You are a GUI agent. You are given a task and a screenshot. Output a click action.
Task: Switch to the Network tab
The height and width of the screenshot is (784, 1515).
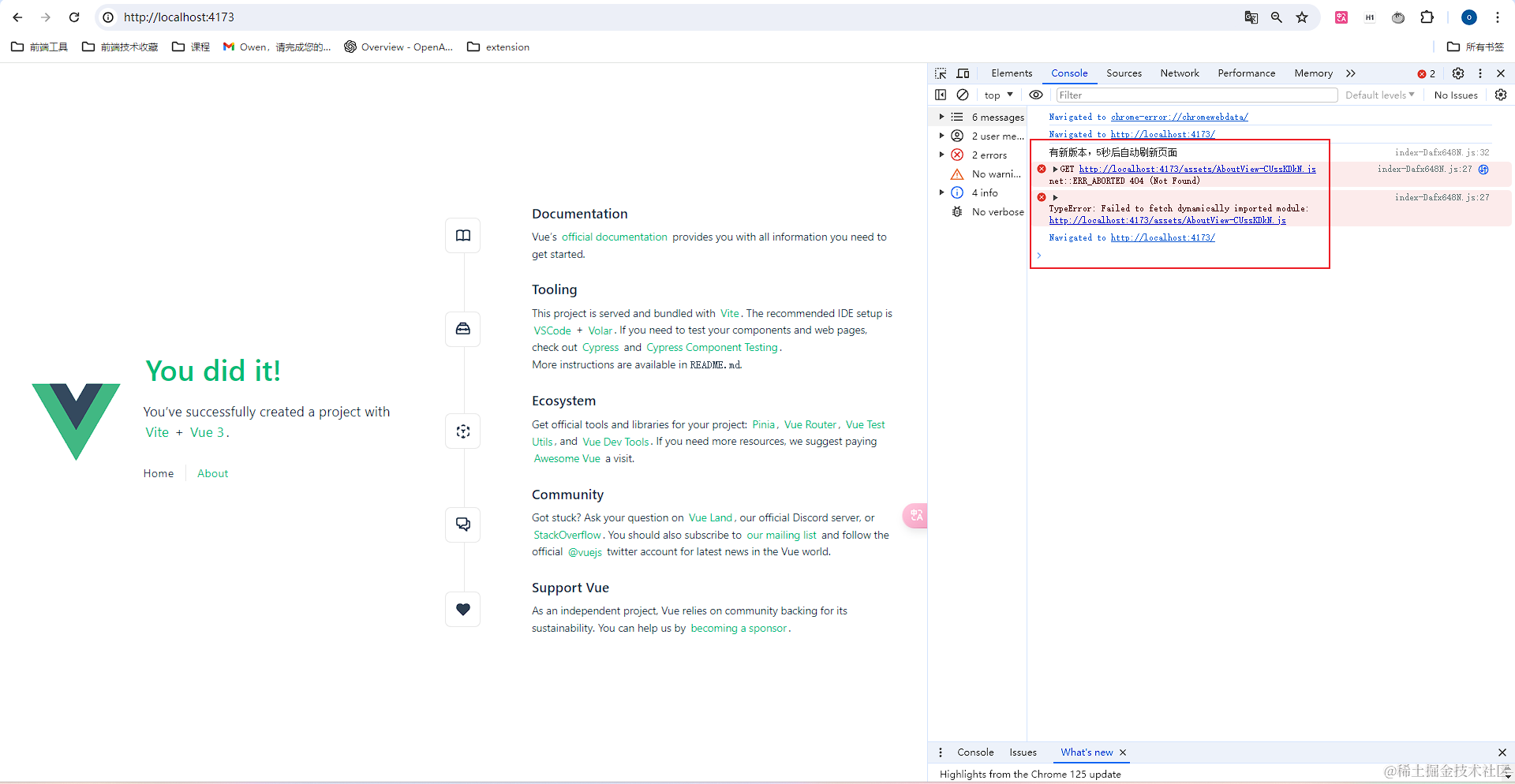(x=1180, y=73)
